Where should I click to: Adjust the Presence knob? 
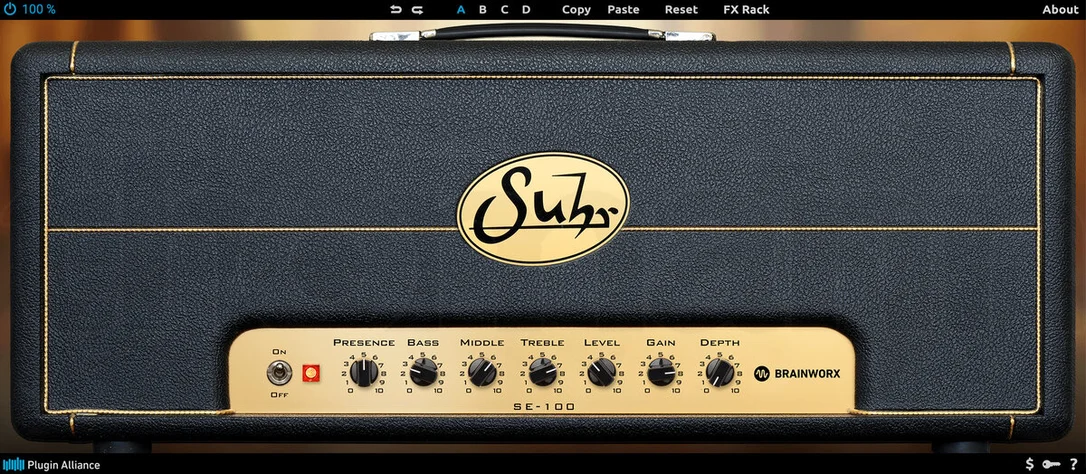[364, 372]
